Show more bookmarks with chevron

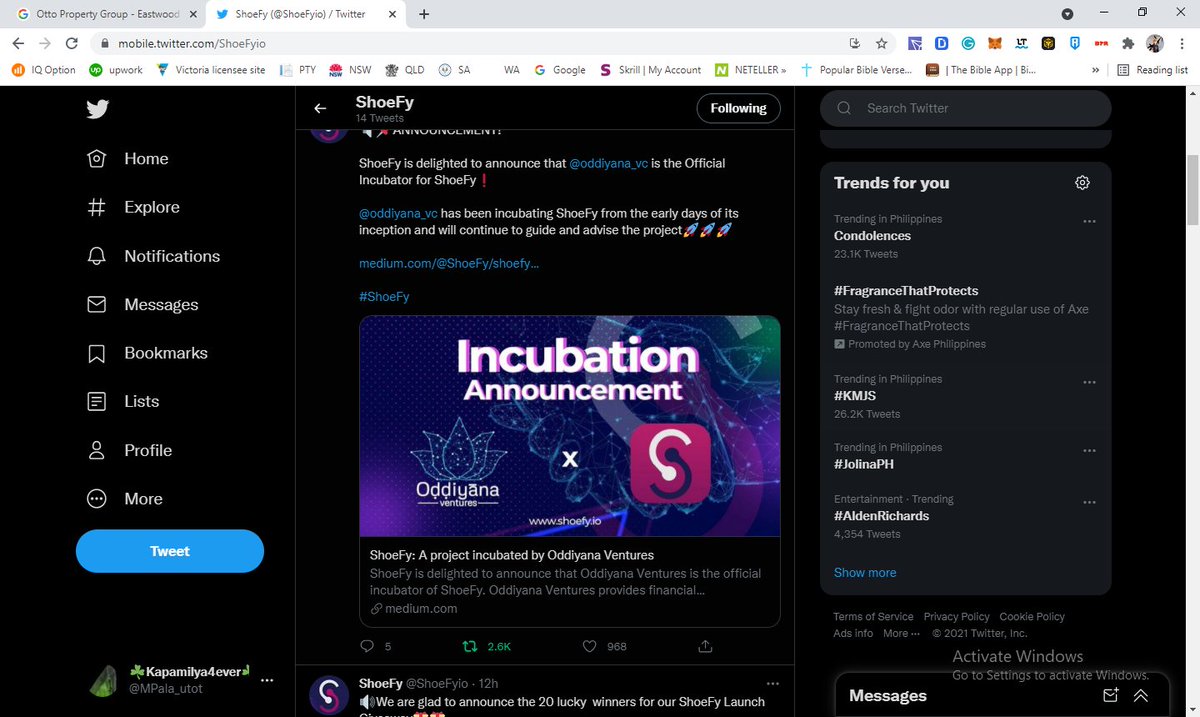[x=1095, y=70]
